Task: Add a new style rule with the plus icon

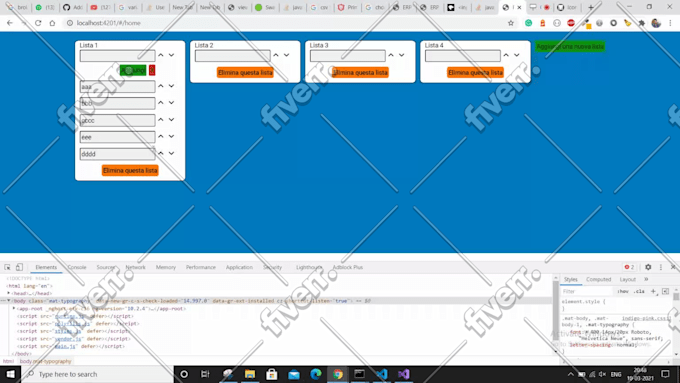Action: tap(653, 291)
